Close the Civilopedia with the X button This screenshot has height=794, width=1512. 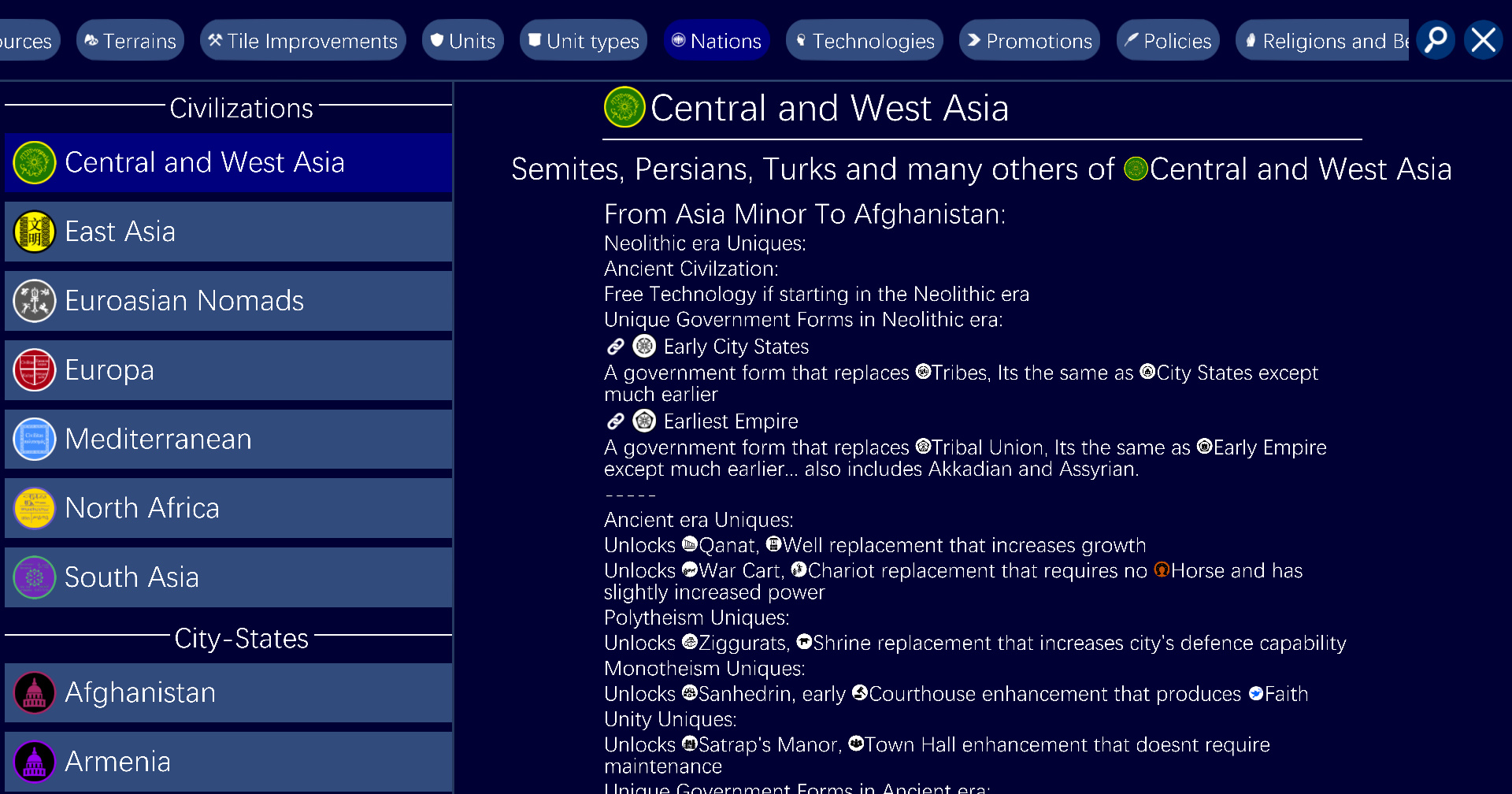(x=1484, y=39)
